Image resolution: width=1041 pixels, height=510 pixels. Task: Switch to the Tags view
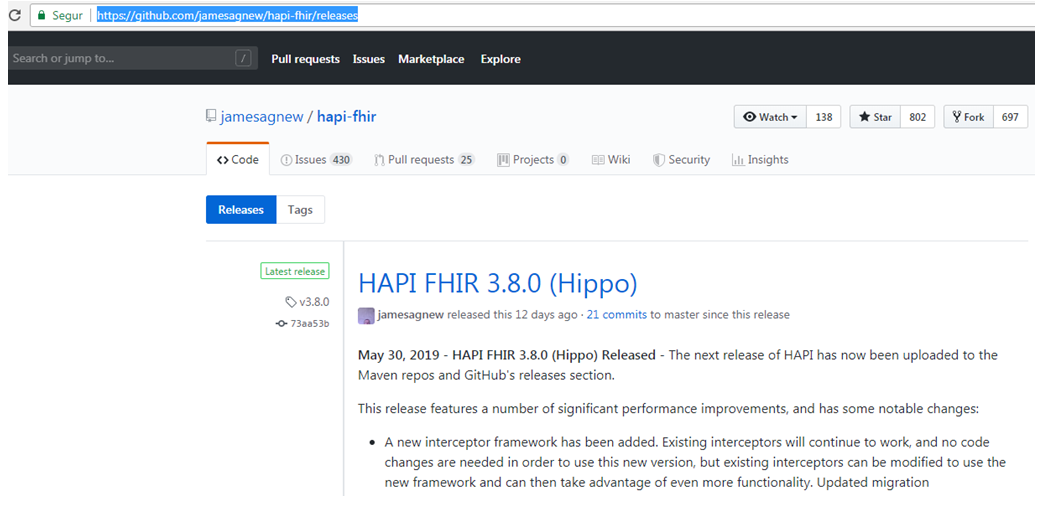point(300,210)
